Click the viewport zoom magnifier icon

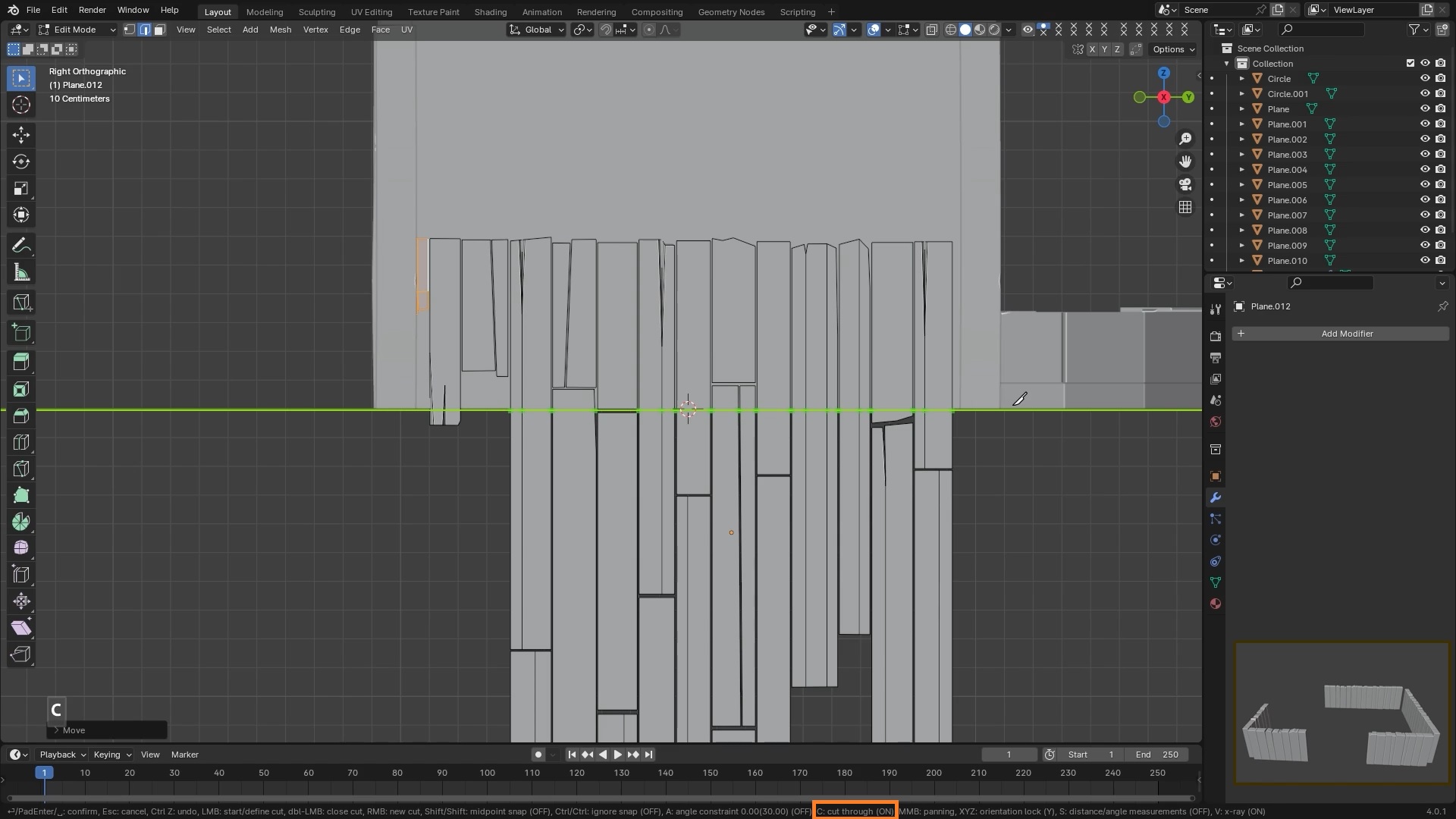[1185, 139]
